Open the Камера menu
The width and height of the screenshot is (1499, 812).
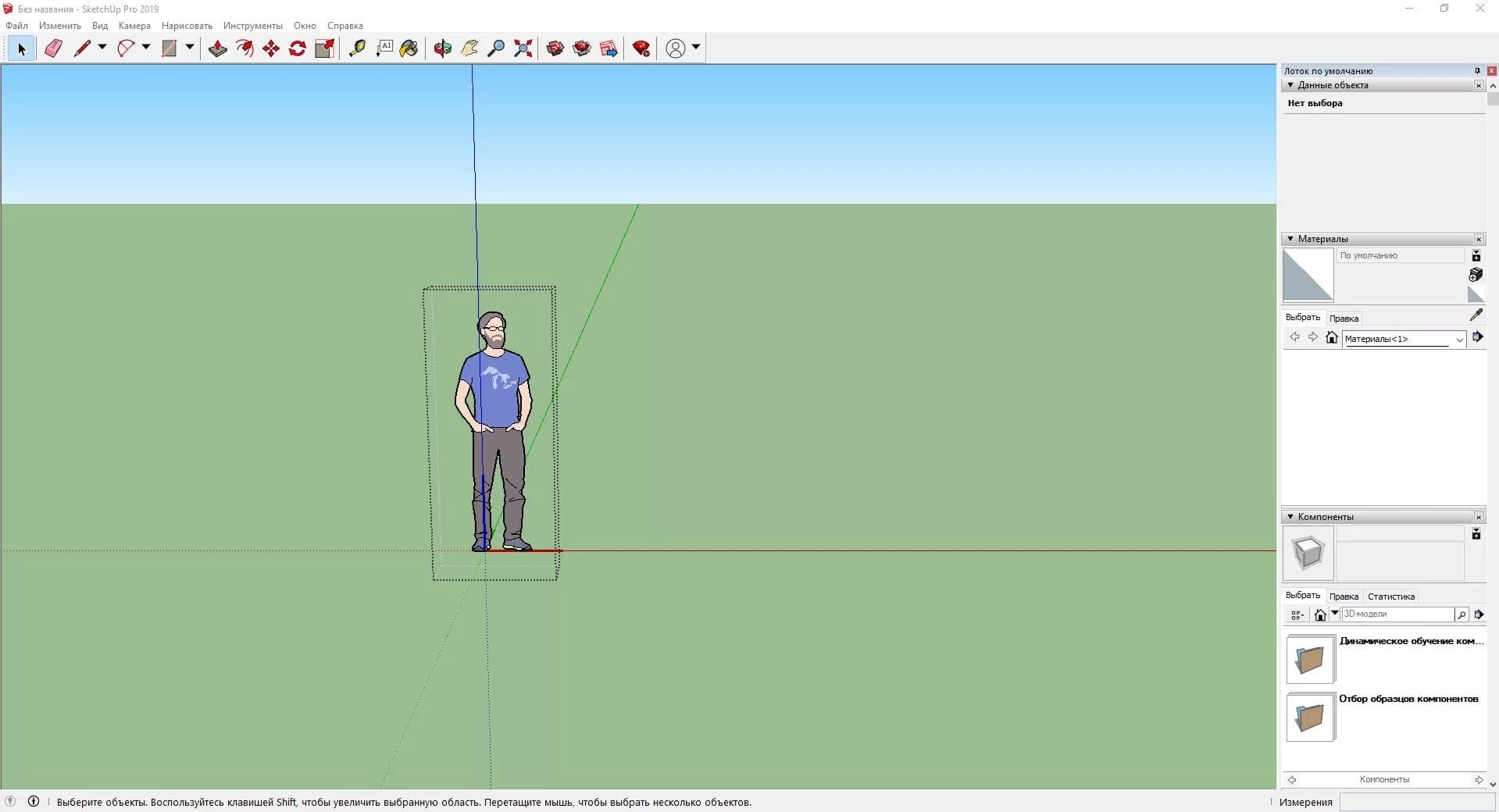tap(134, 26)
